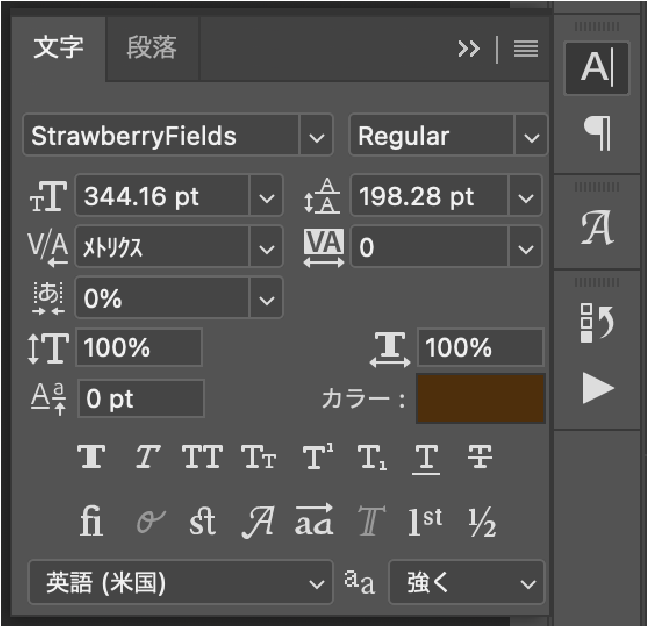Toggle underline style
This screenshot has width=647, height=627.
[x=426, y=459]
